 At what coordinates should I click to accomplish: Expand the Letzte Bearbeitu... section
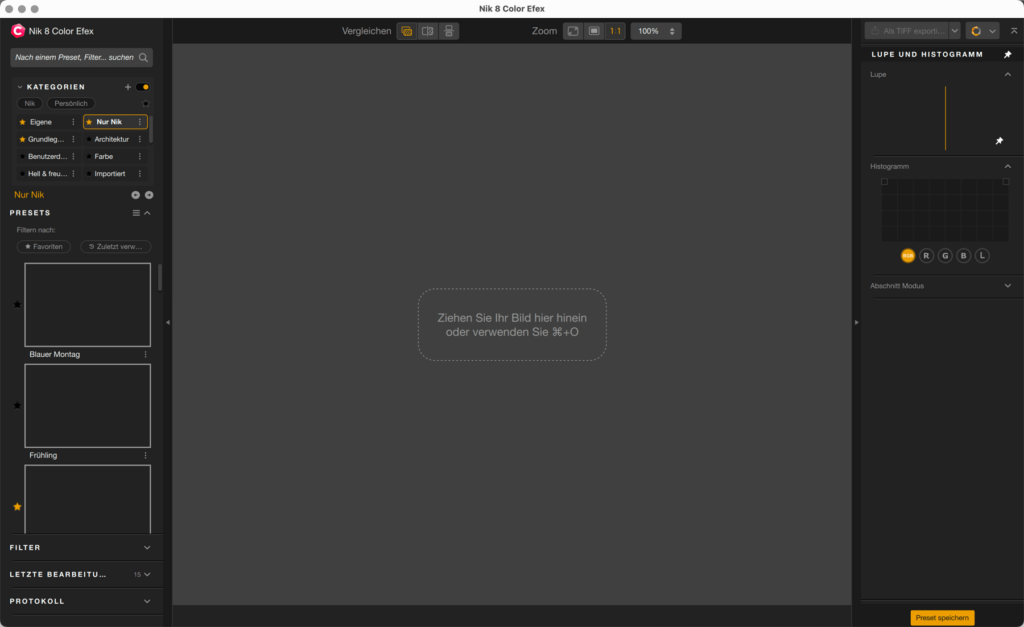147,575
